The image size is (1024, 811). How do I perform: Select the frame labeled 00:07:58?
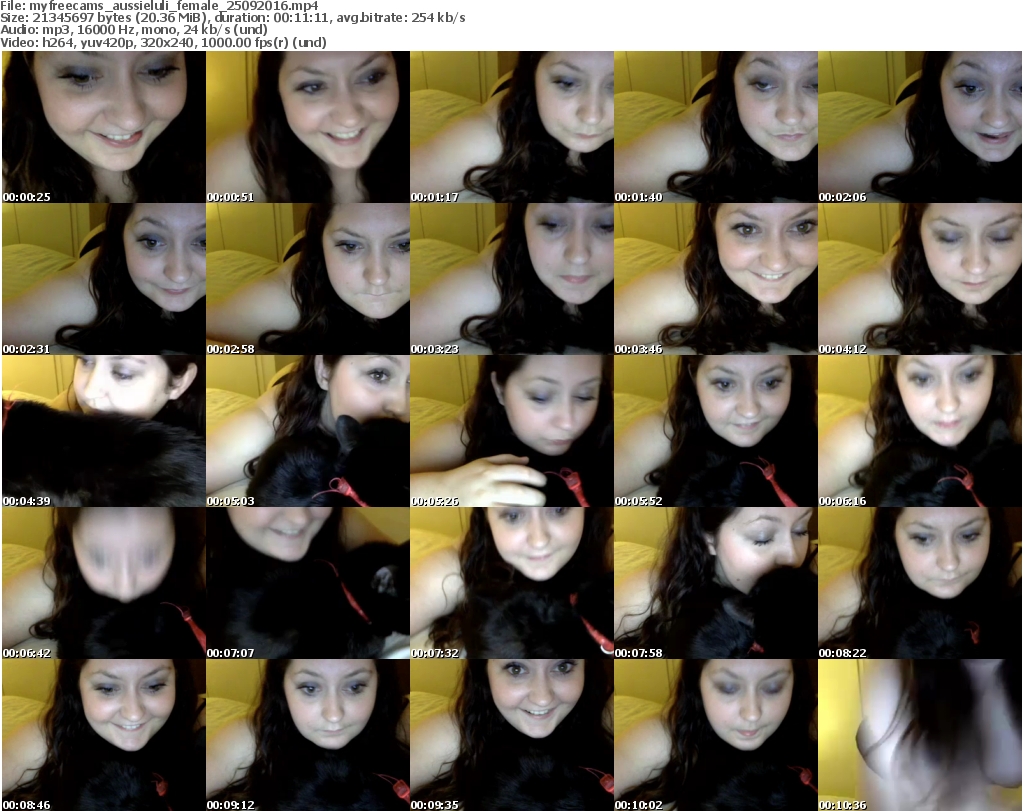pos(715,583)
